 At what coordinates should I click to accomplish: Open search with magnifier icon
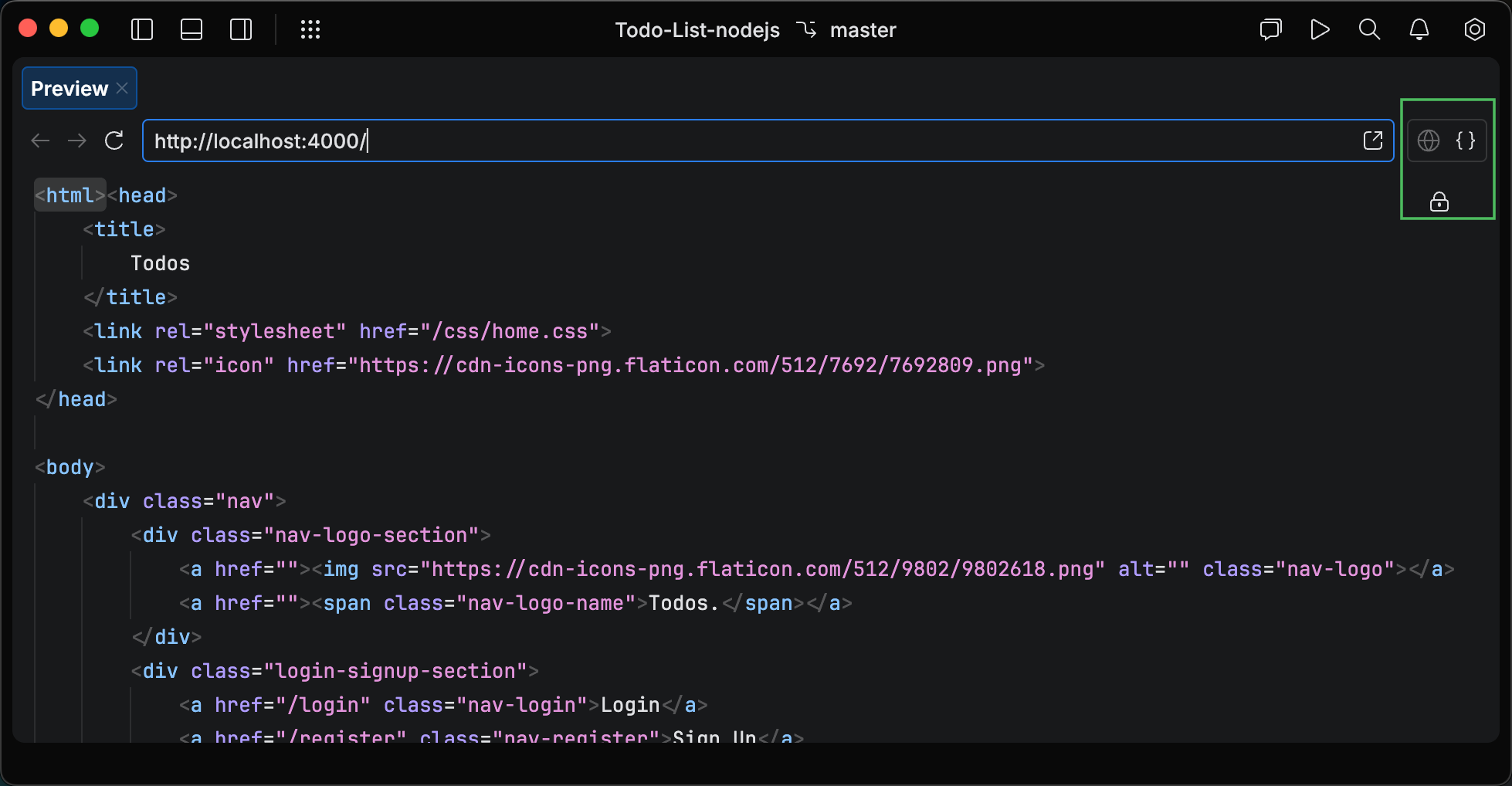click(x=1369, y=30)
